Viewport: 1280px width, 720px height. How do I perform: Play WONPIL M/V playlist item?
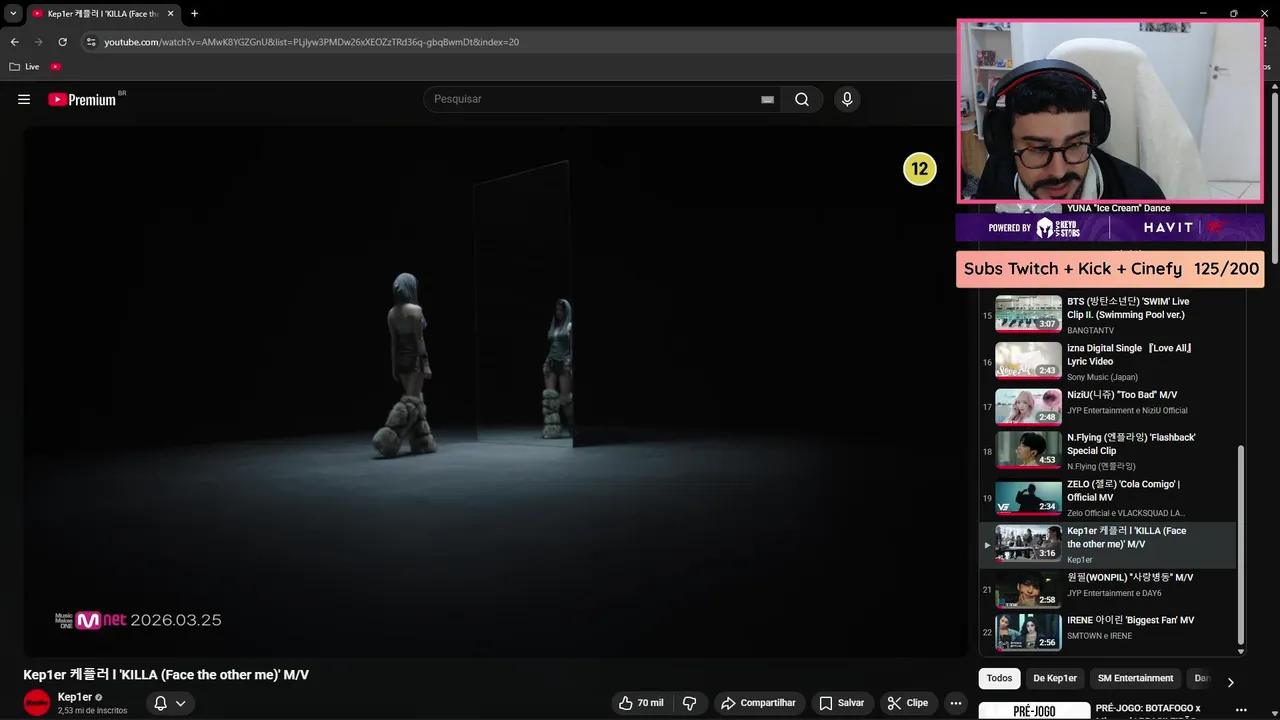click(x=1110, y=590)
